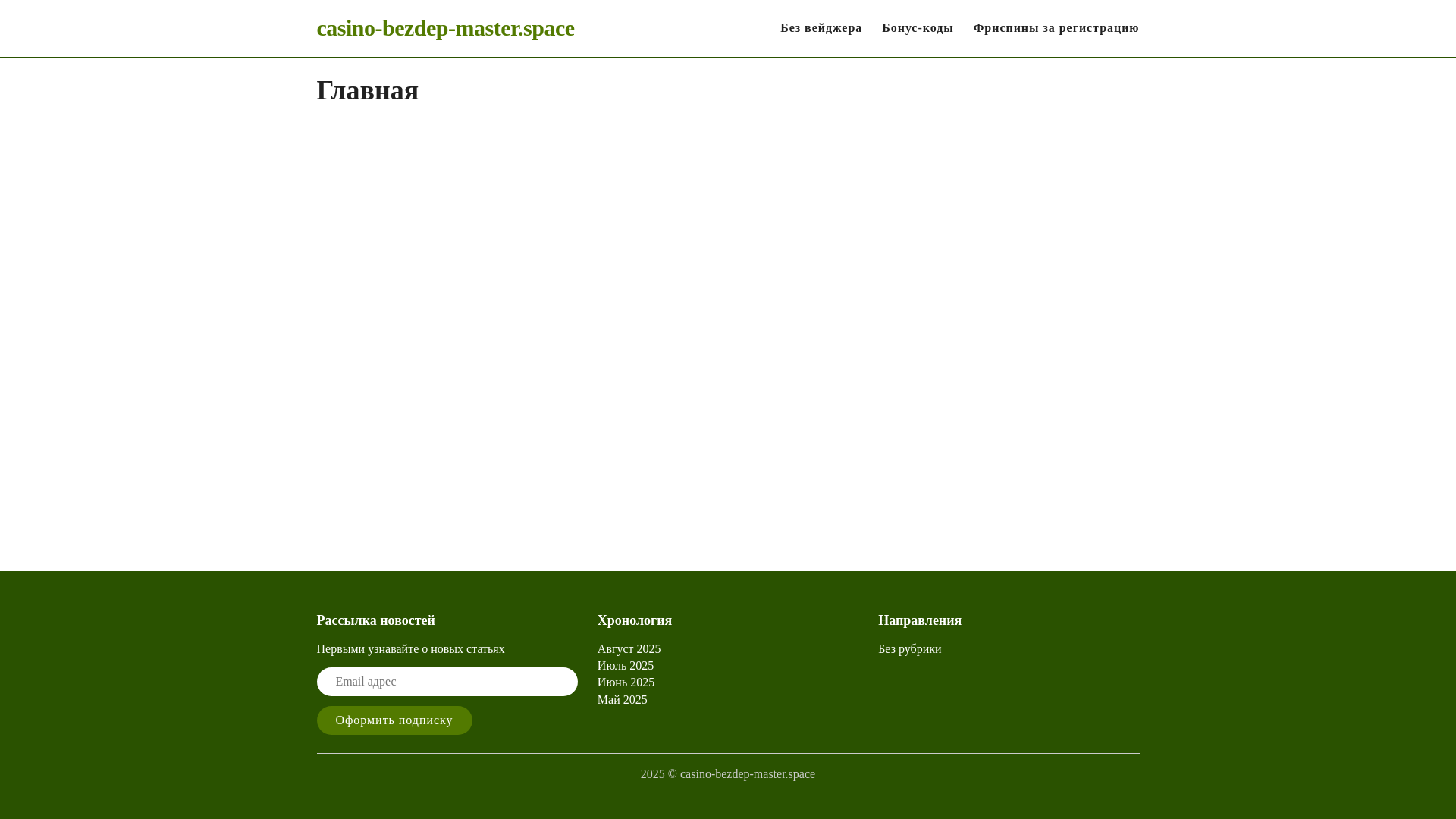The height and width of the screenshot is (819, 1456).
Task: Click the 2025 © casino-bezdep-master.space copyright text
Action: pyautogui.click(x=728, y=774)
